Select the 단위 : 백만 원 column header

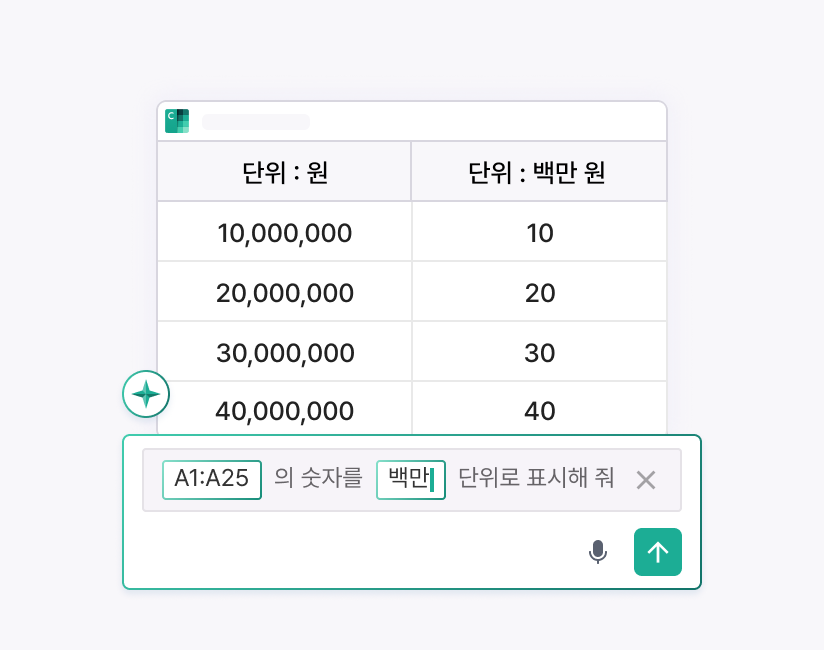coord(539,170)
